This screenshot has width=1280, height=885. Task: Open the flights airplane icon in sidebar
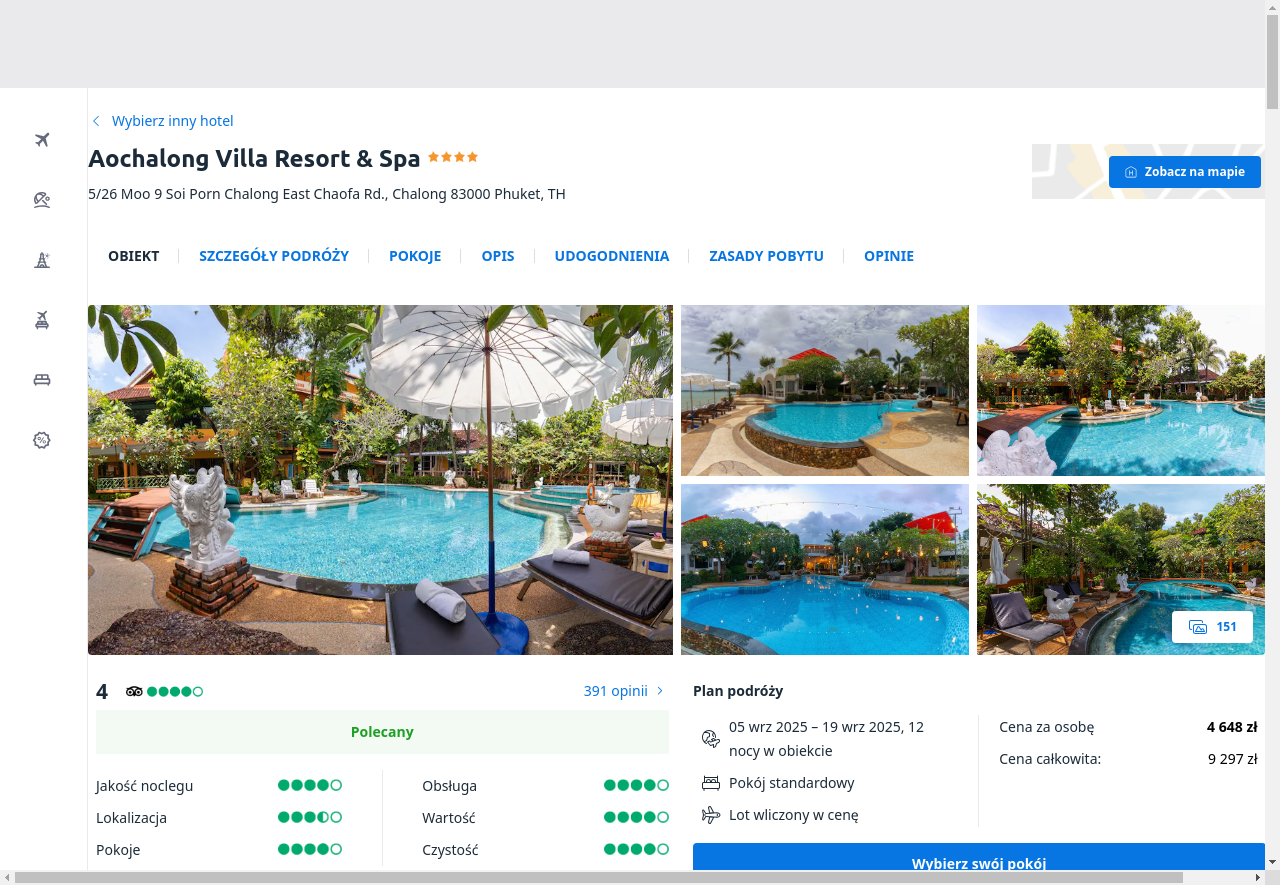42,140
